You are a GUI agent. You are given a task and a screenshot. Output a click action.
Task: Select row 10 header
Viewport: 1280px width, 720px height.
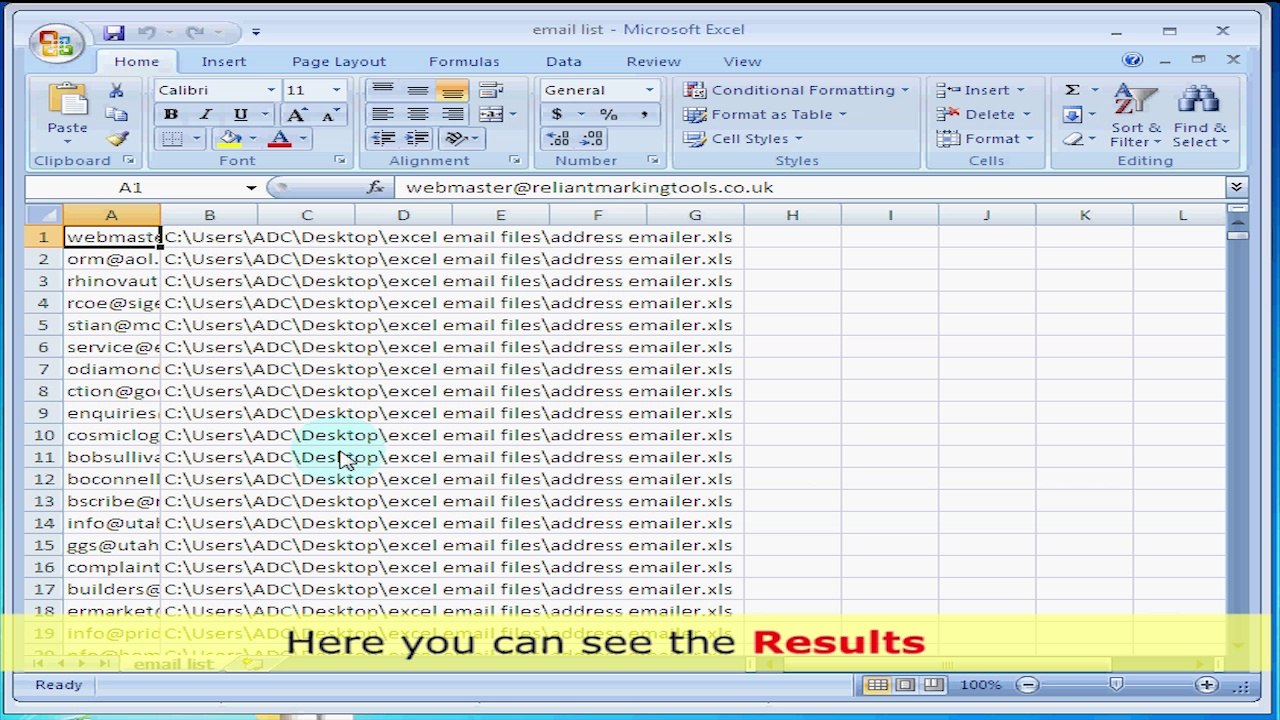44,435
